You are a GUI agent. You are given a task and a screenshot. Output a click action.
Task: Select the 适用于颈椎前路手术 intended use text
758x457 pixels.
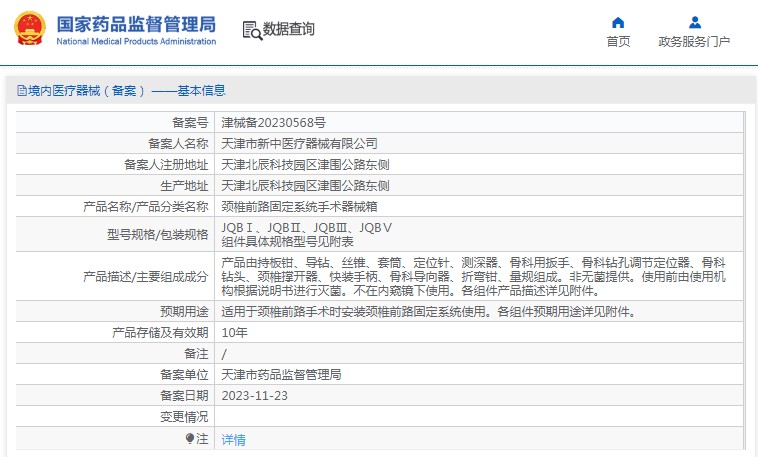pos(428,312)
